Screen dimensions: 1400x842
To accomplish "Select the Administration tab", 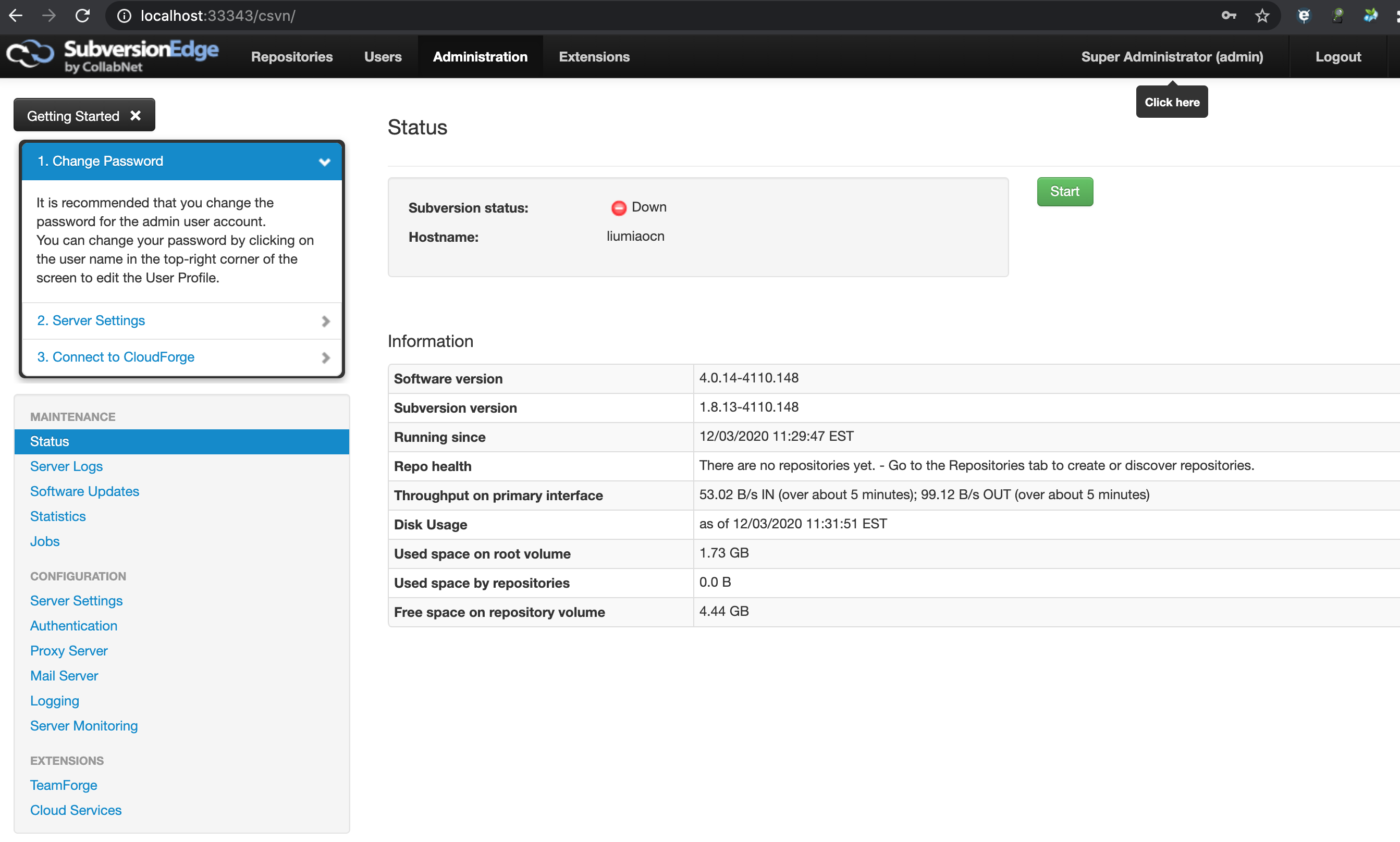I will click(480, 57).
